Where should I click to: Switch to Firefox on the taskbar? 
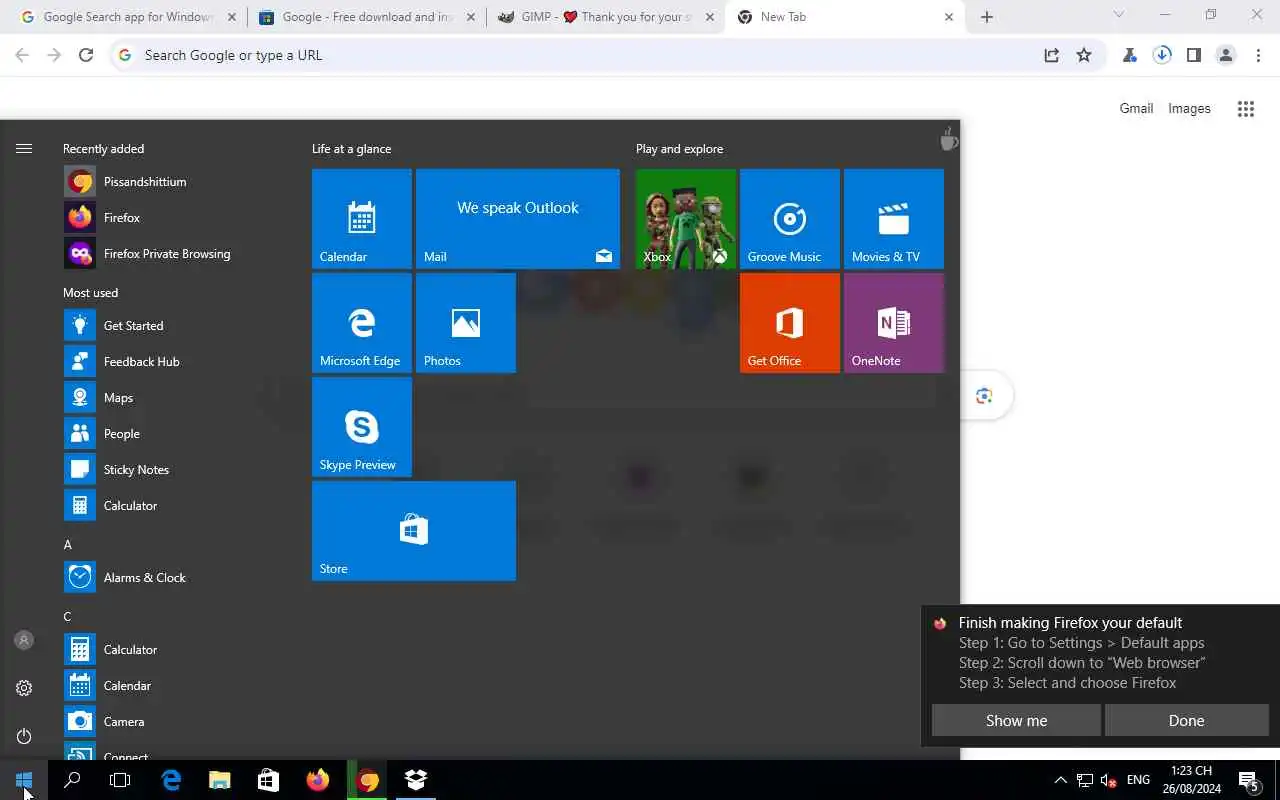tap(318, 780)
